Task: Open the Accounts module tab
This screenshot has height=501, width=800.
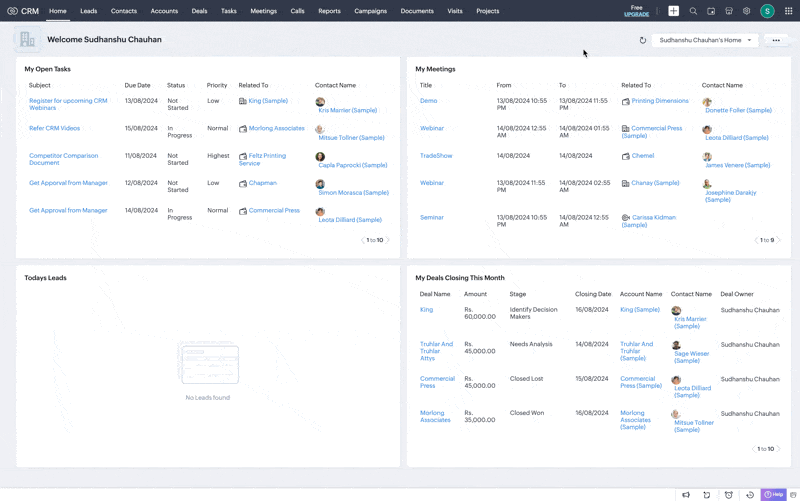Action: click(x=164, y=11)
